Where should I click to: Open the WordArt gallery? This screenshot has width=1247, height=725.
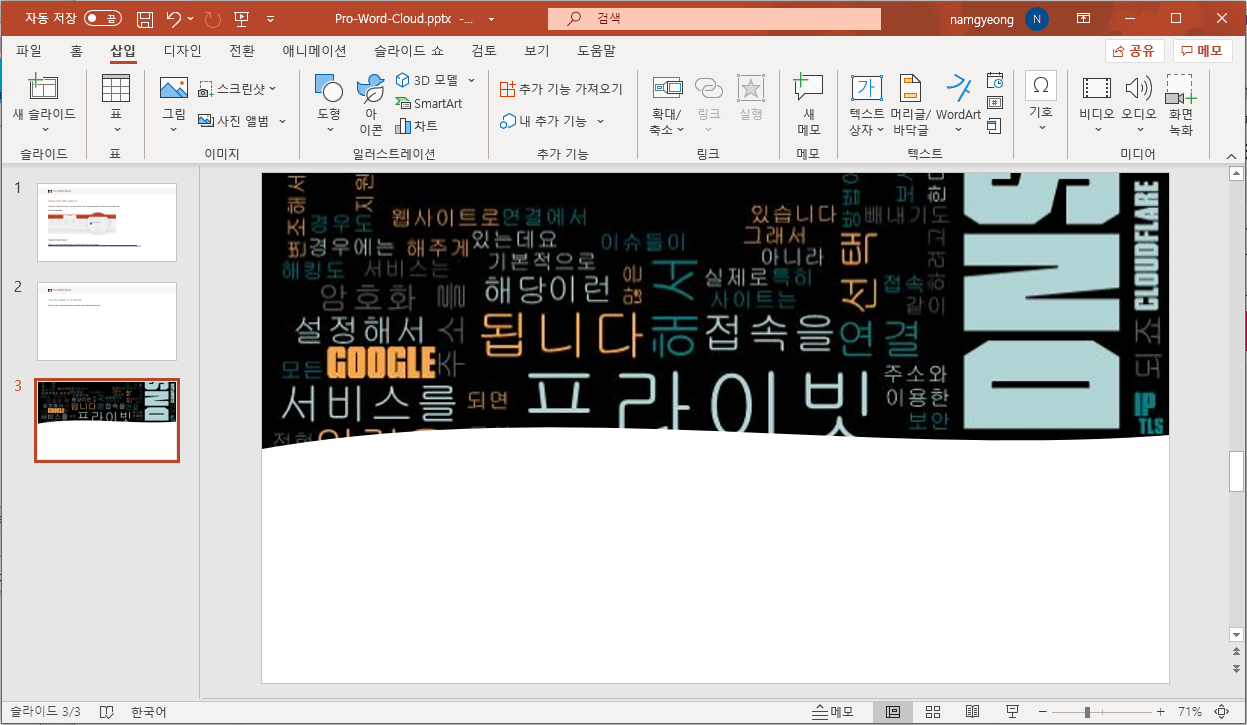coord(958,103)
